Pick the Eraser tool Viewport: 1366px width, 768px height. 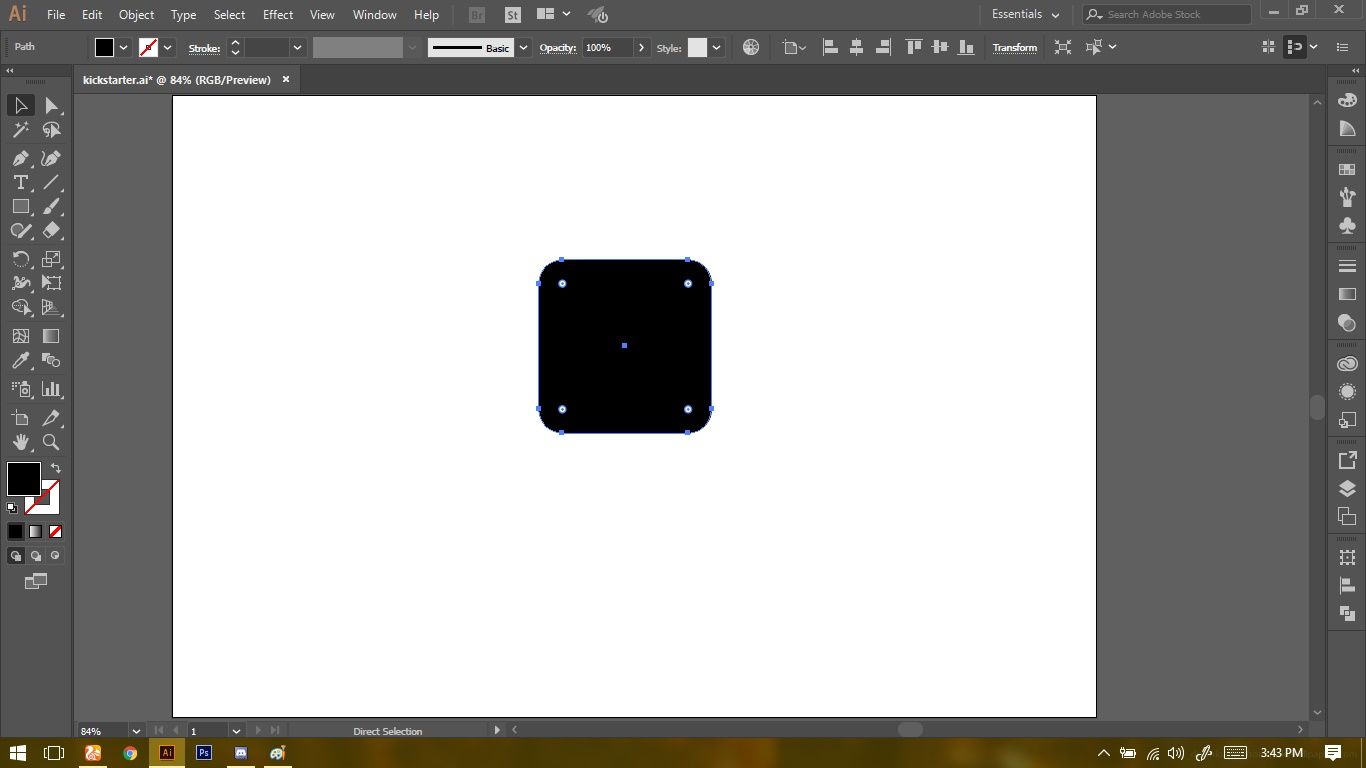(51, 230)
